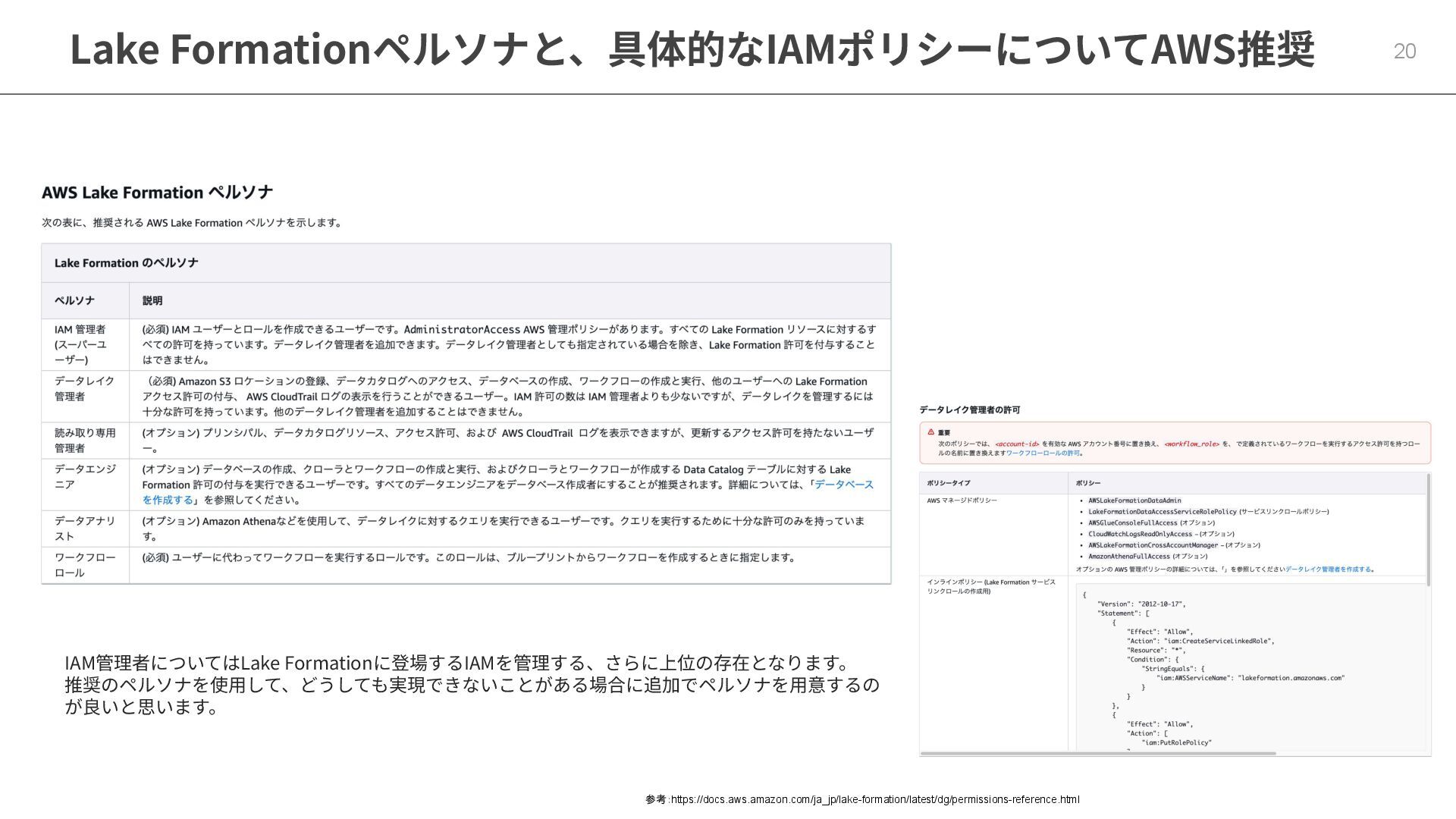The height and width of the screenshot is (819, 1456).
Task: Select the AWSLakeFormationDataAdmin policy name
Action: pos(1134,500)
